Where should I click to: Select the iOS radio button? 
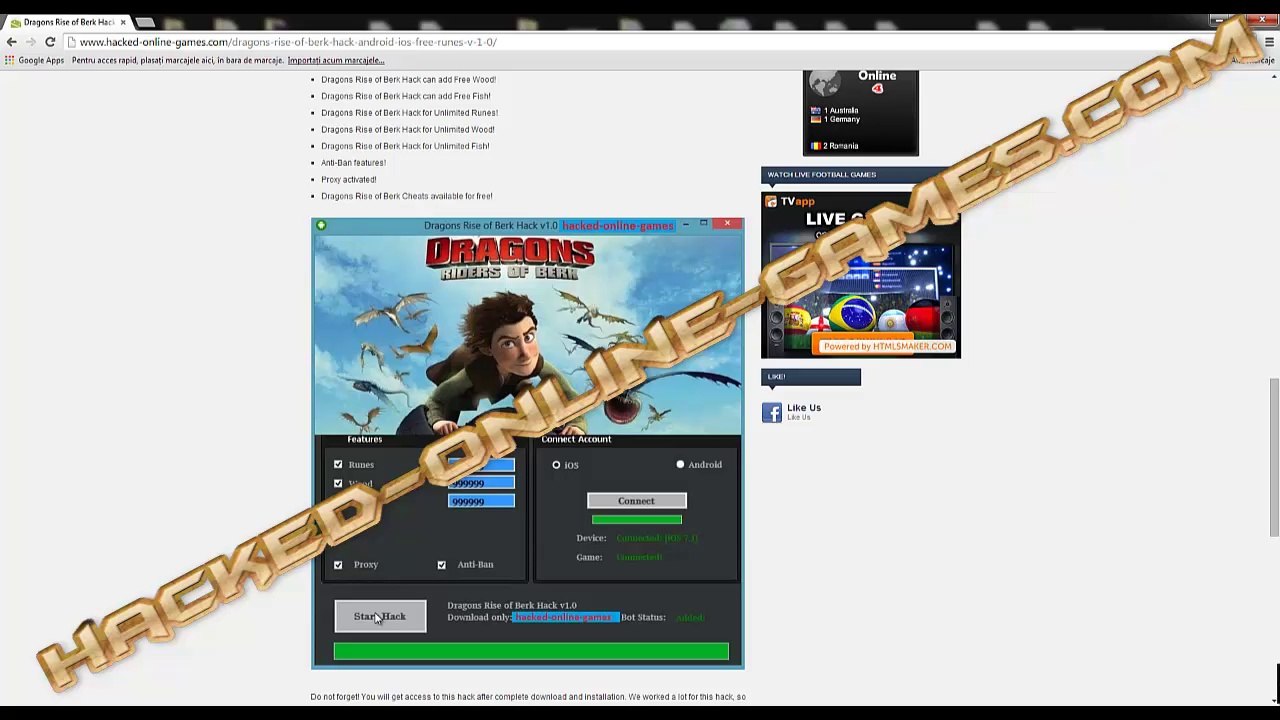(556, 465)
